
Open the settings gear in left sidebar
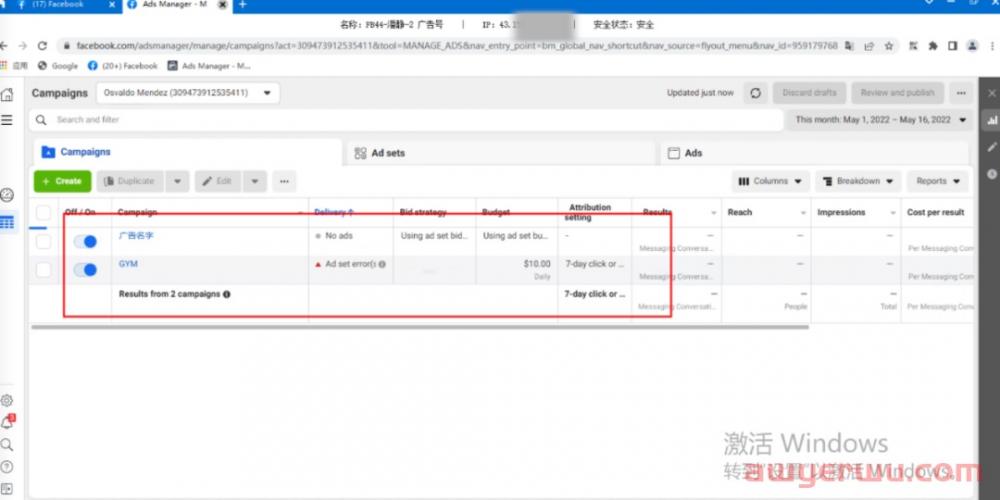pos(6,401)
